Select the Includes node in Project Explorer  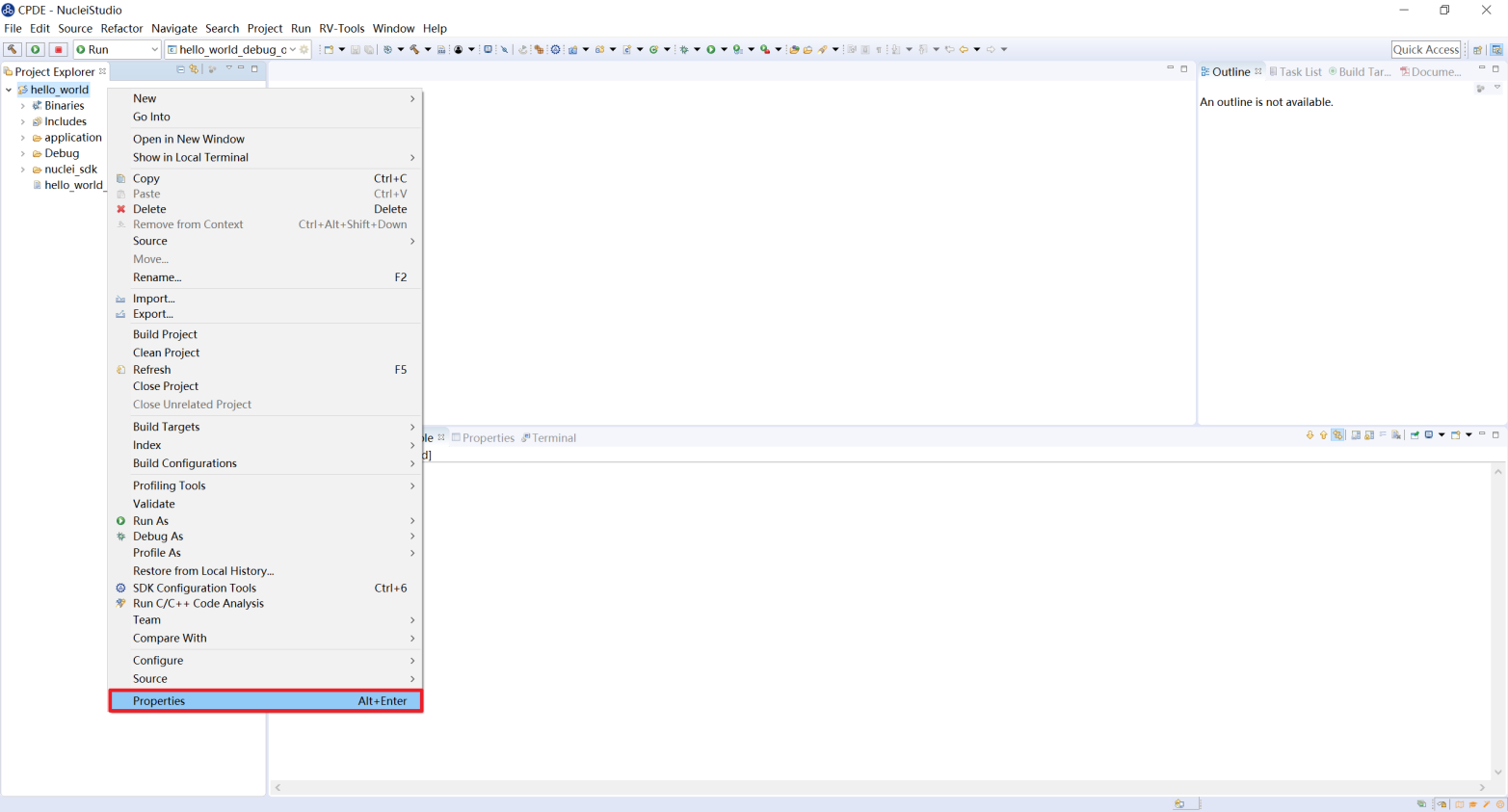[x=65, y=121]
